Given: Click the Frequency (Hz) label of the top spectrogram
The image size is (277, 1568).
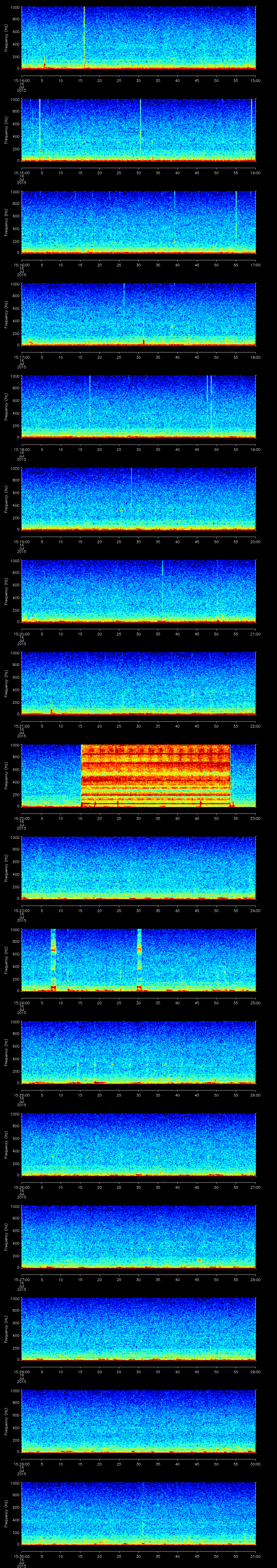Looking at the screenshot, I should tap(7, 38).
